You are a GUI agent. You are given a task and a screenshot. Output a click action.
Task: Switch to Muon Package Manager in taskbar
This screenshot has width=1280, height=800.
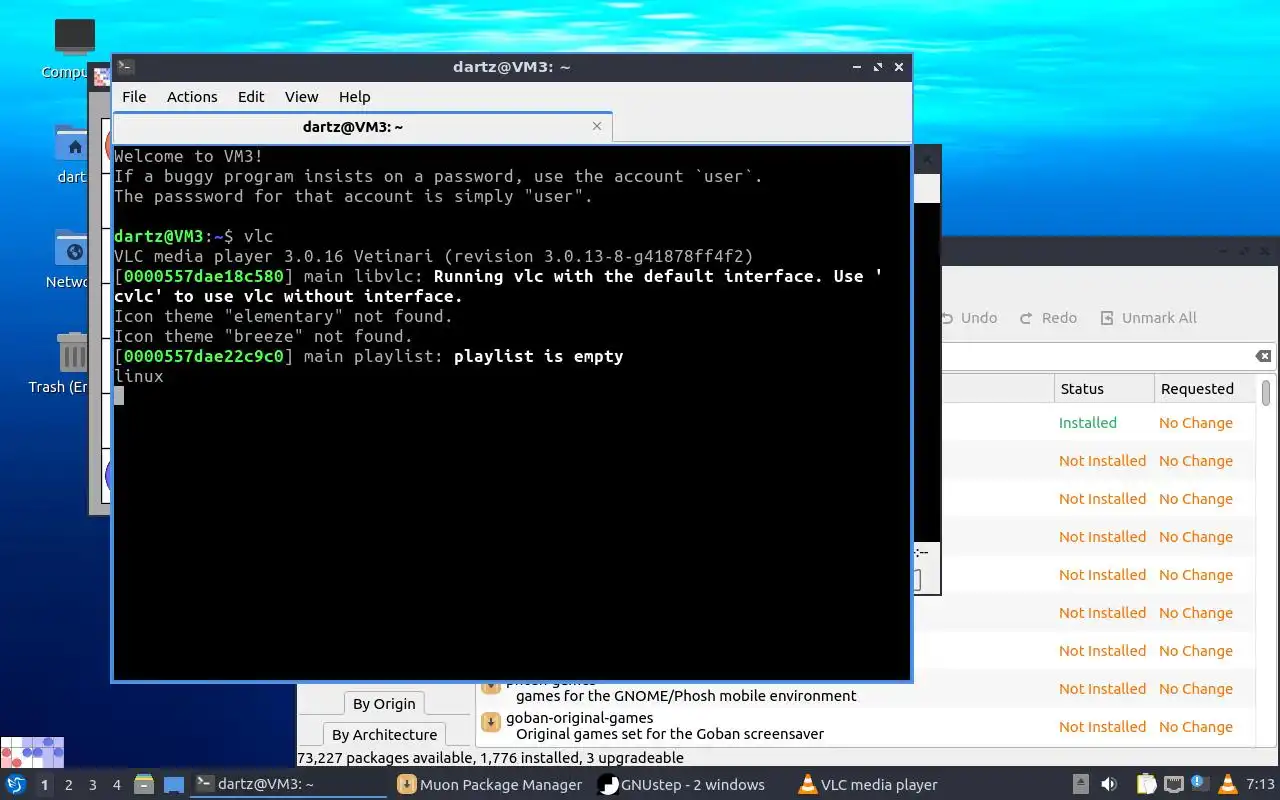[x=490, y=784]
